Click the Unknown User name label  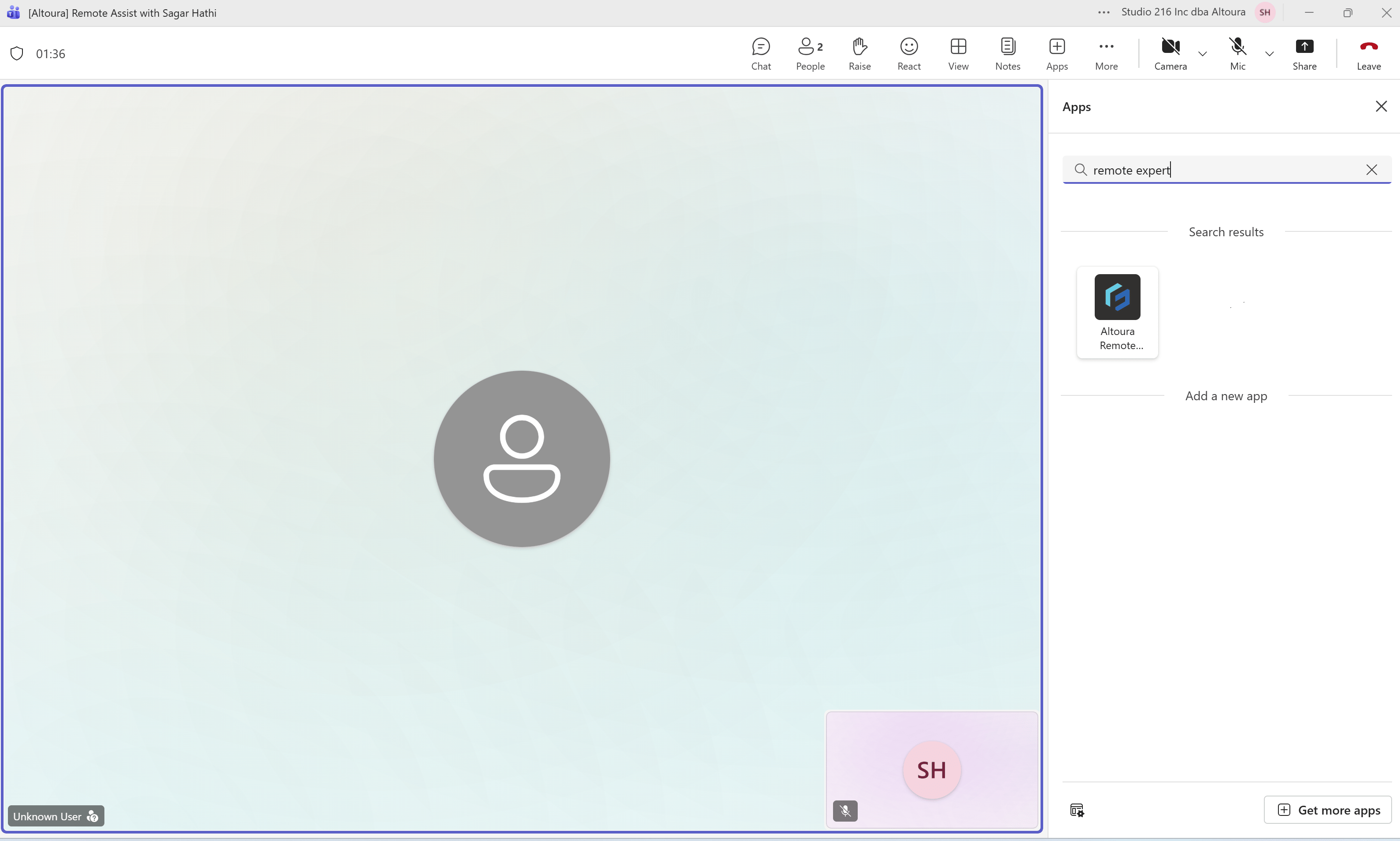(x=47, y=816)
